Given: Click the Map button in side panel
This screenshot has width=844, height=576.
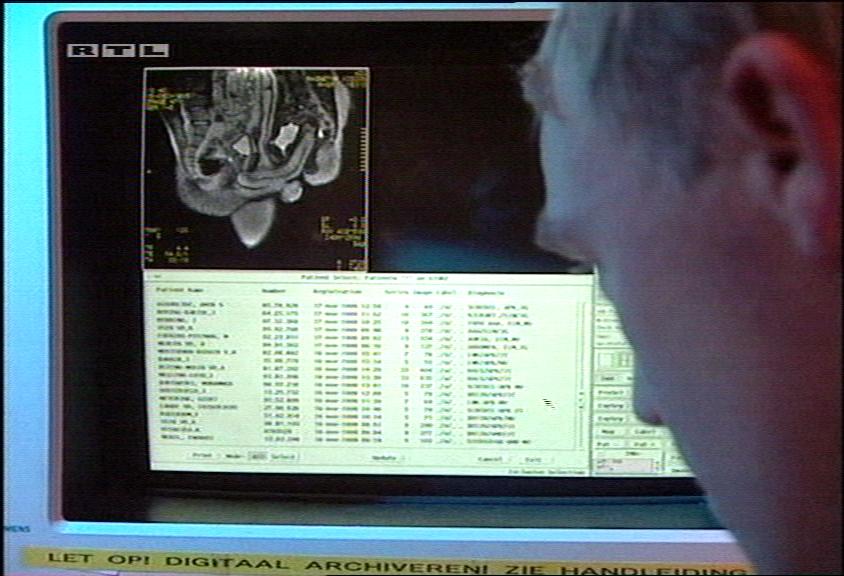Looking at the screenshot, I should tap(609, 432).
